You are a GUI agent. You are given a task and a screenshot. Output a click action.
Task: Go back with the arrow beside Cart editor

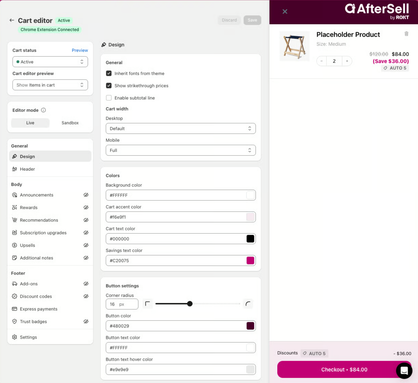pyautogui.click(x=12, y=20)
